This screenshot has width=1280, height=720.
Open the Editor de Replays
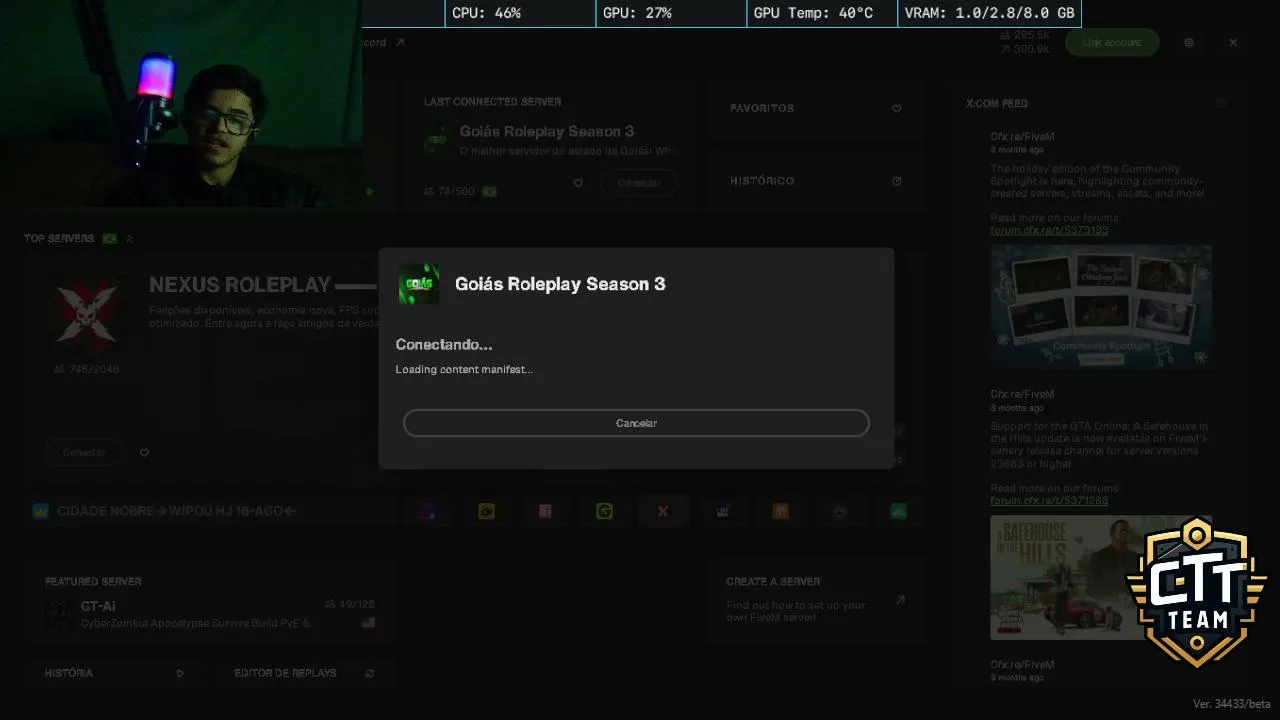pyautogui.click(x=305, y=673)
